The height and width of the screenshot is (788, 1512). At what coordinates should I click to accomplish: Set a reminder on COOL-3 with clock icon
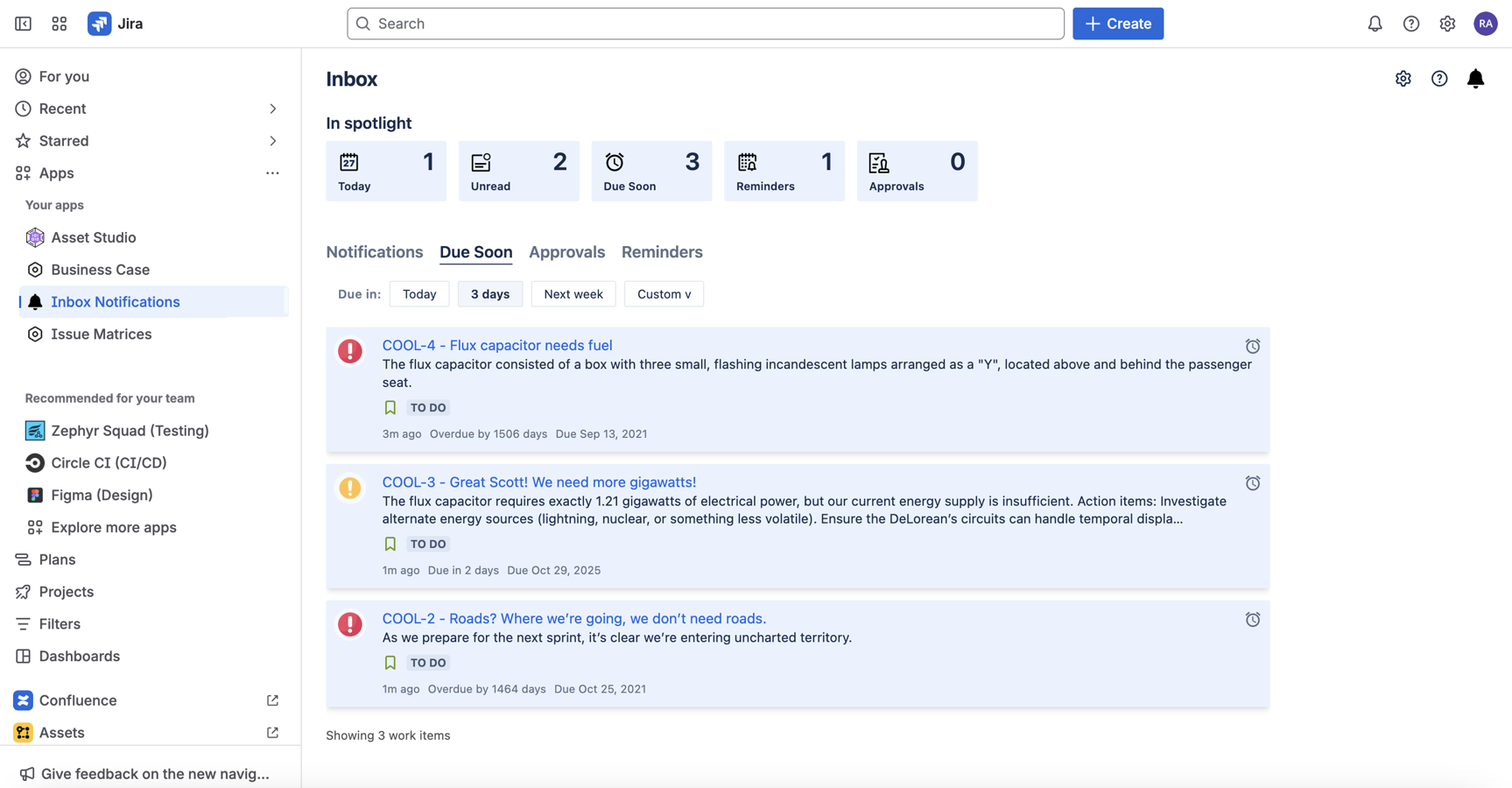point(1253,483)
